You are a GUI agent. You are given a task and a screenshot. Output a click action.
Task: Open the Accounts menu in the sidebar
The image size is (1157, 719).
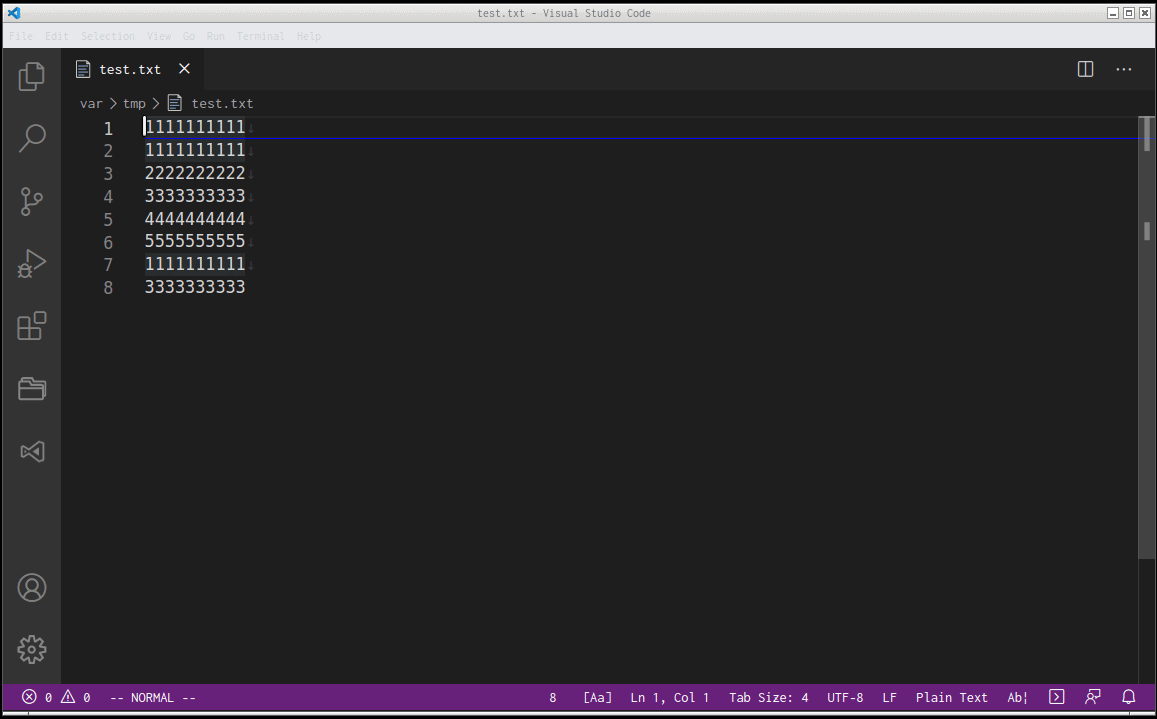click(31, 588)
